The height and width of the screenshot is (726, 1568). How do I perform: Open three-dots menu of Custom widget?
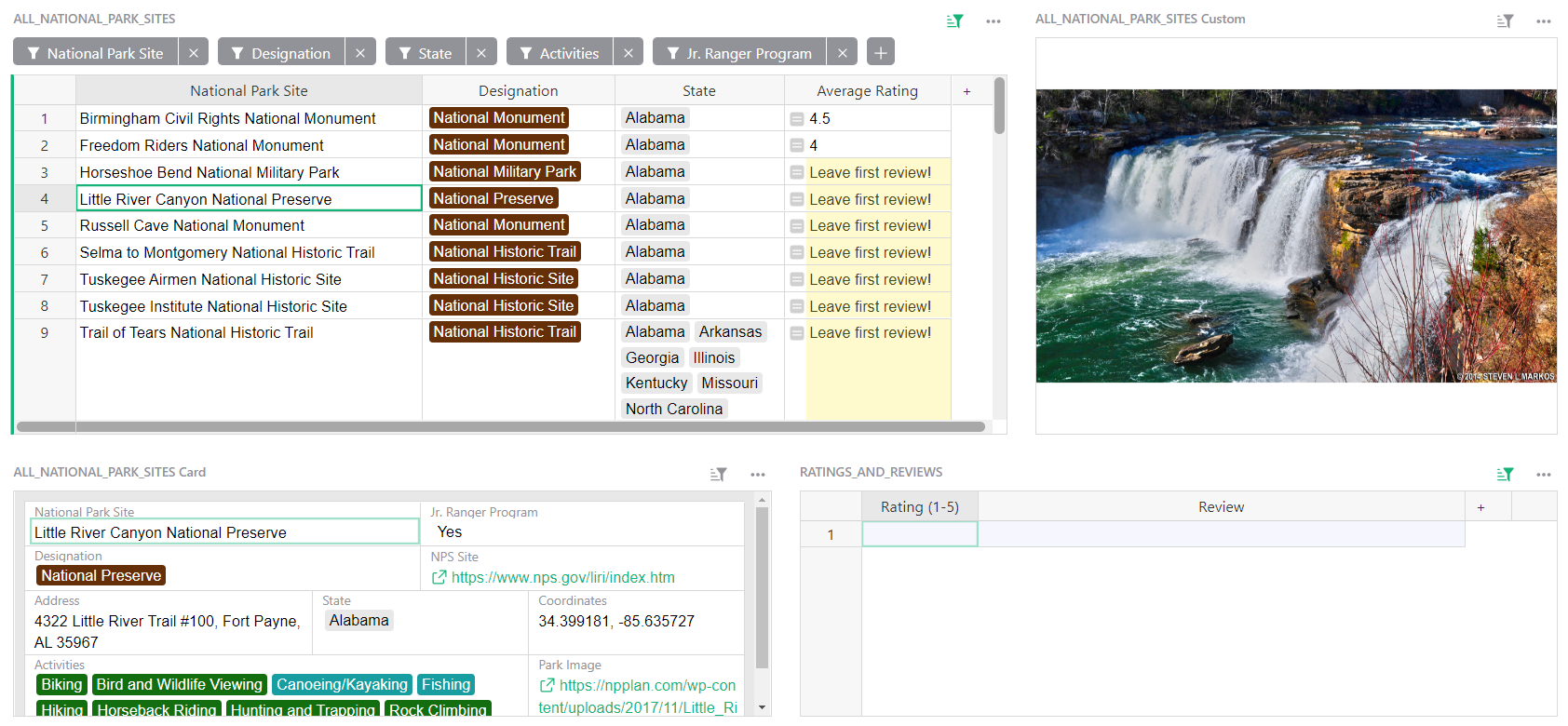[x=1544, y=20]
